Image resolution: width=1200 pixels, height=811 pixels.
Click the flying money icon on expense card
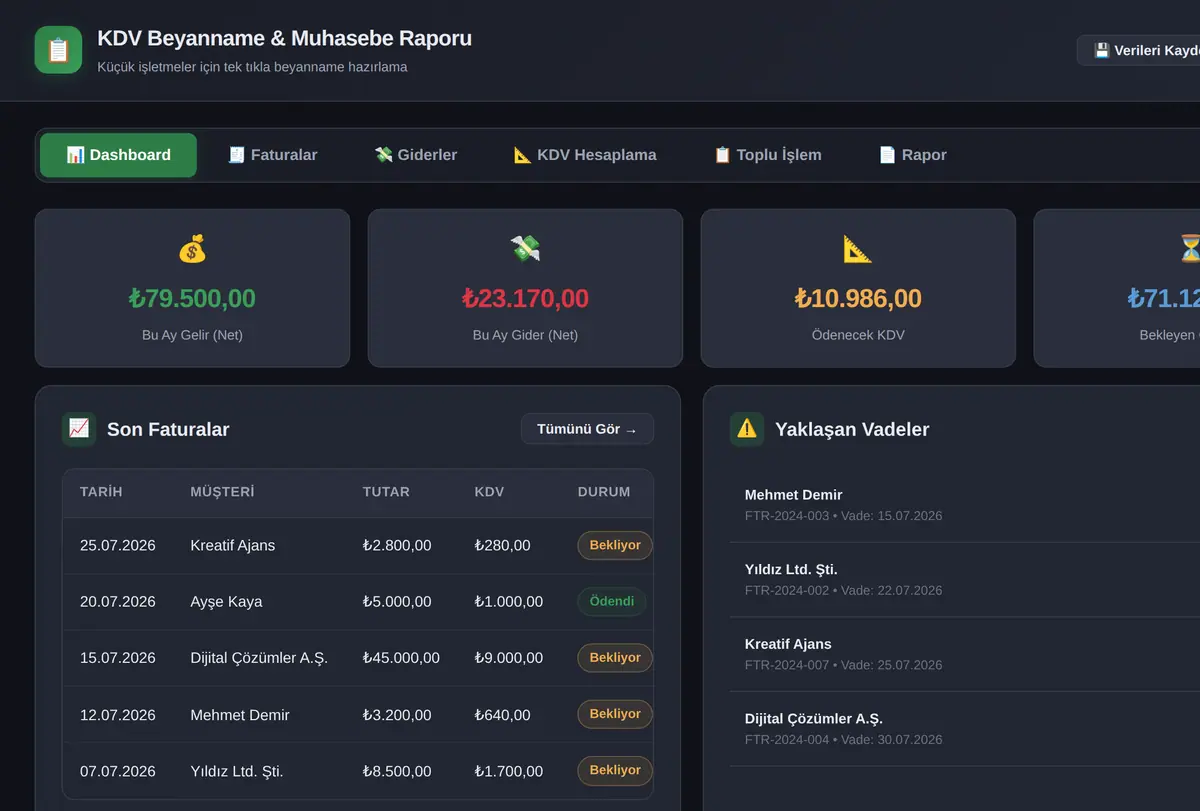click(525, 249)
